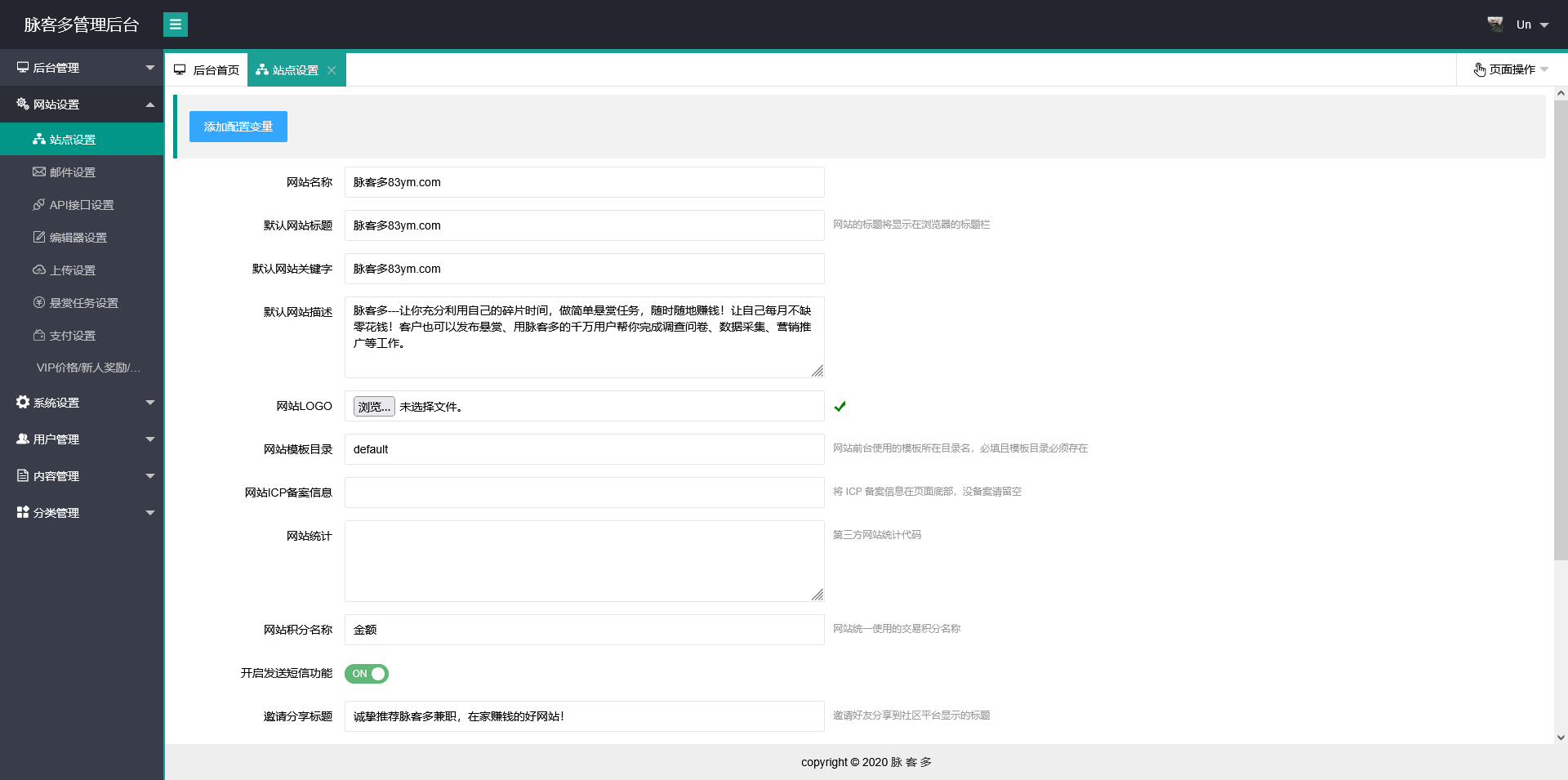Screen dimensions: 1568x780
Task: Select 编辑器设置 in the sidebar
Action: tap(78, 238)
